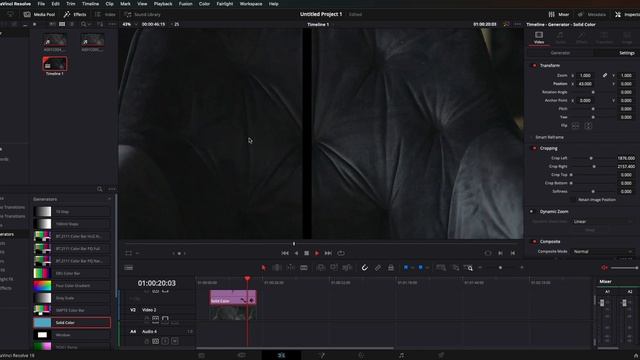Select the Blade Edit Mode tool
Viewport: 640px width, 360px height.
point(304,268)
